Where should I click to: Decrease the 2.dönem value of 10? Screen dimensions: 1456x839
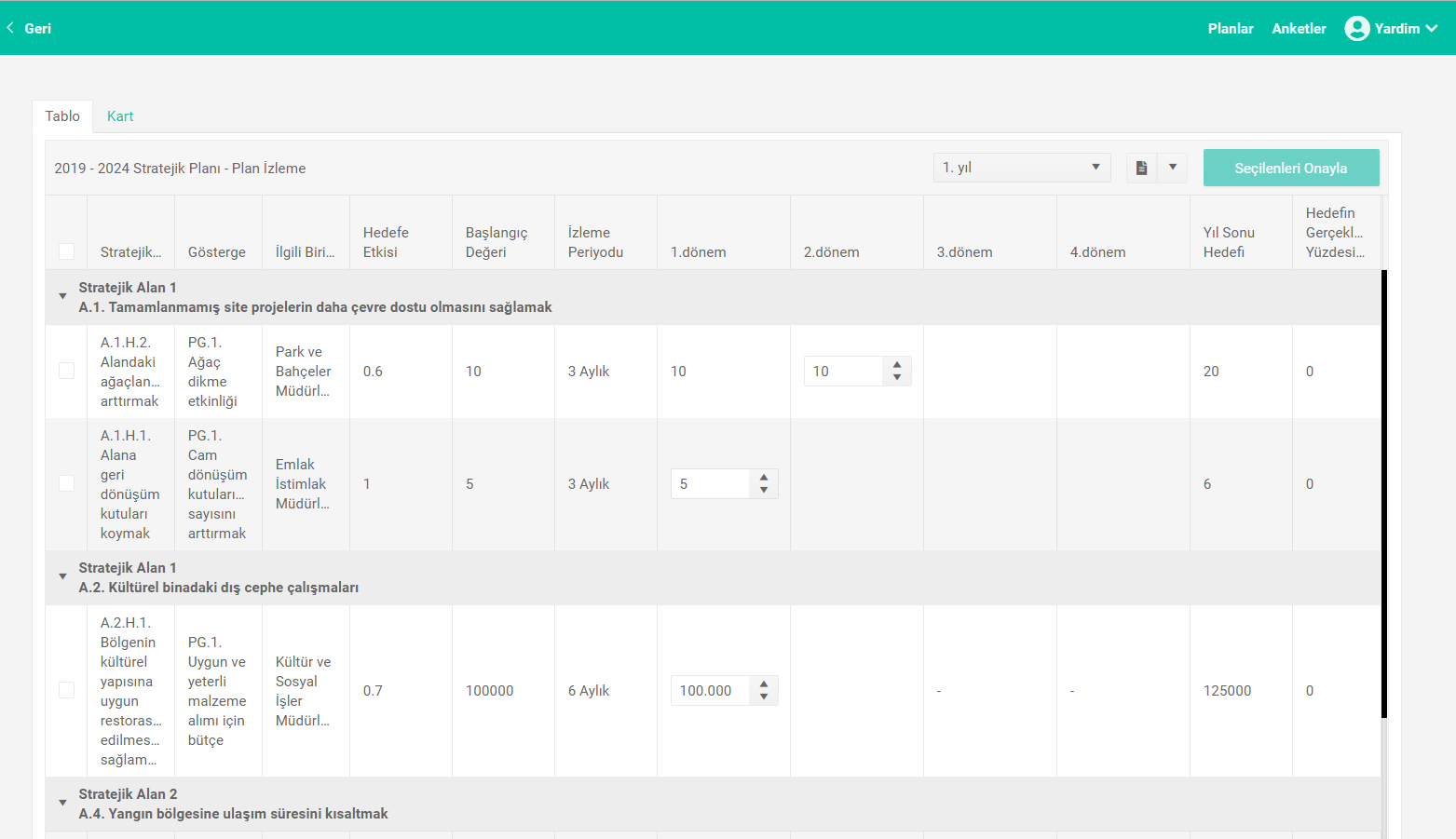tap(897, 377)
